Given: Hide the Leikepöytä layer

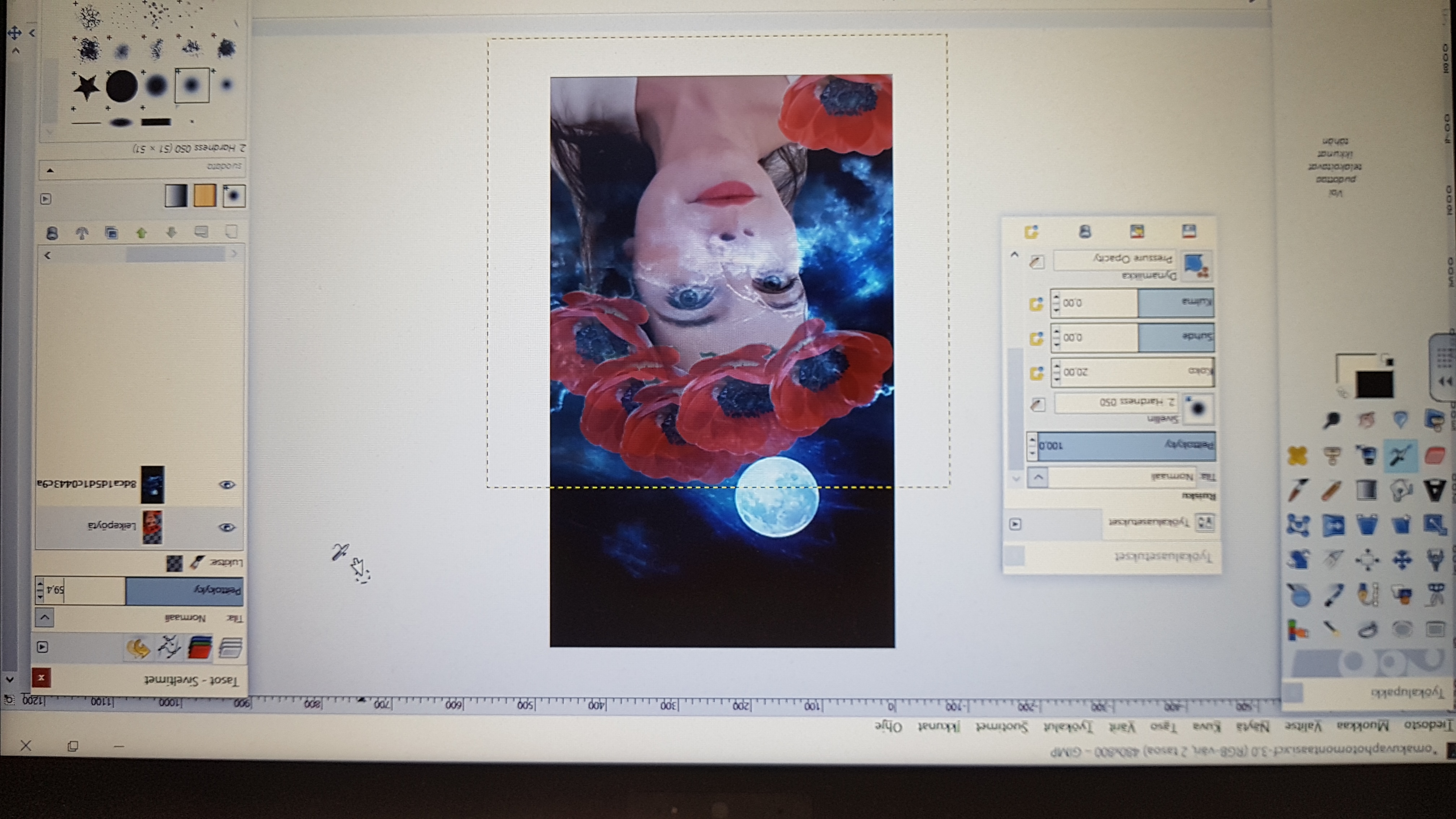Looking at the screenshot, I should [227, 527].
